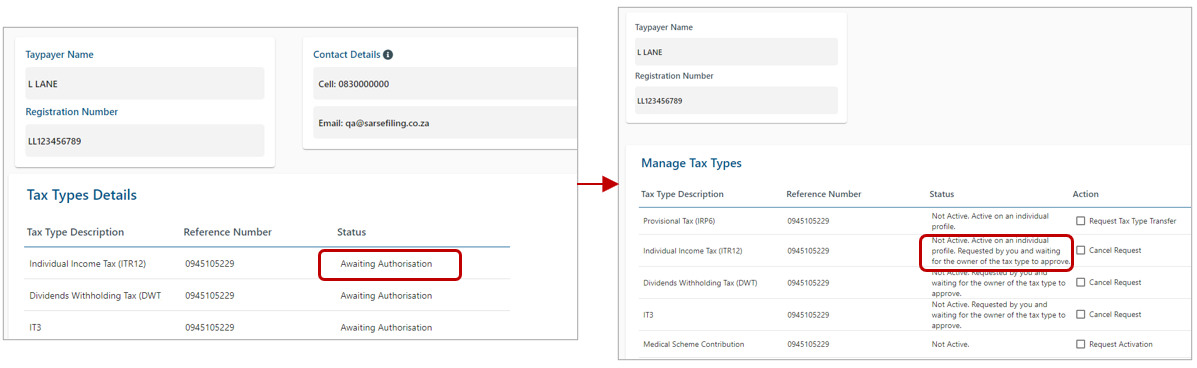Click Medical Scheme Contribution tax type
Viewport: 1197px width, 368px height.
[x=692, y=344]
